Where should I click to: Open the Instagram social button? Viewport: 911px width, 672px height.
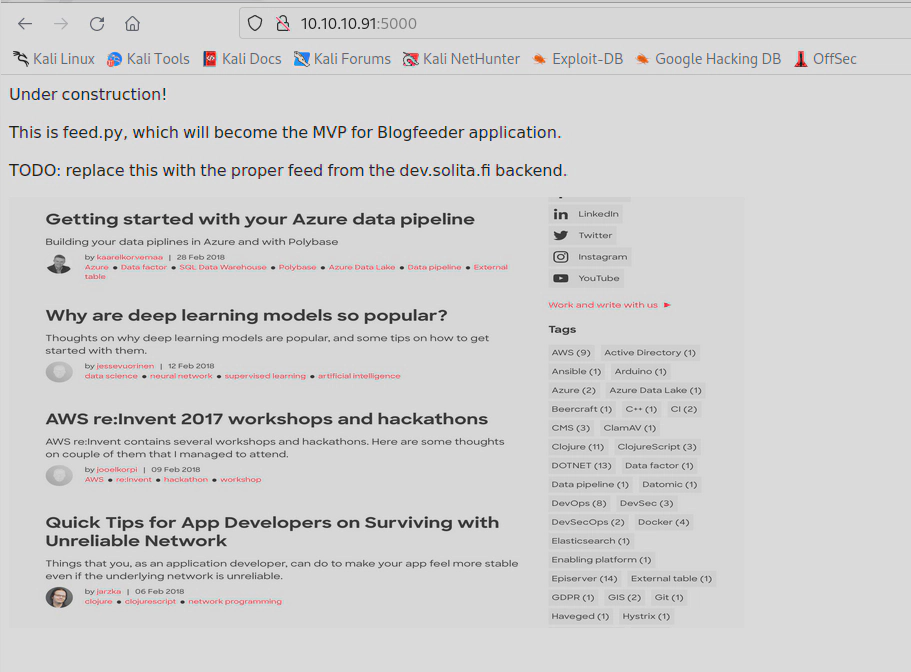(x=590, y=257)
